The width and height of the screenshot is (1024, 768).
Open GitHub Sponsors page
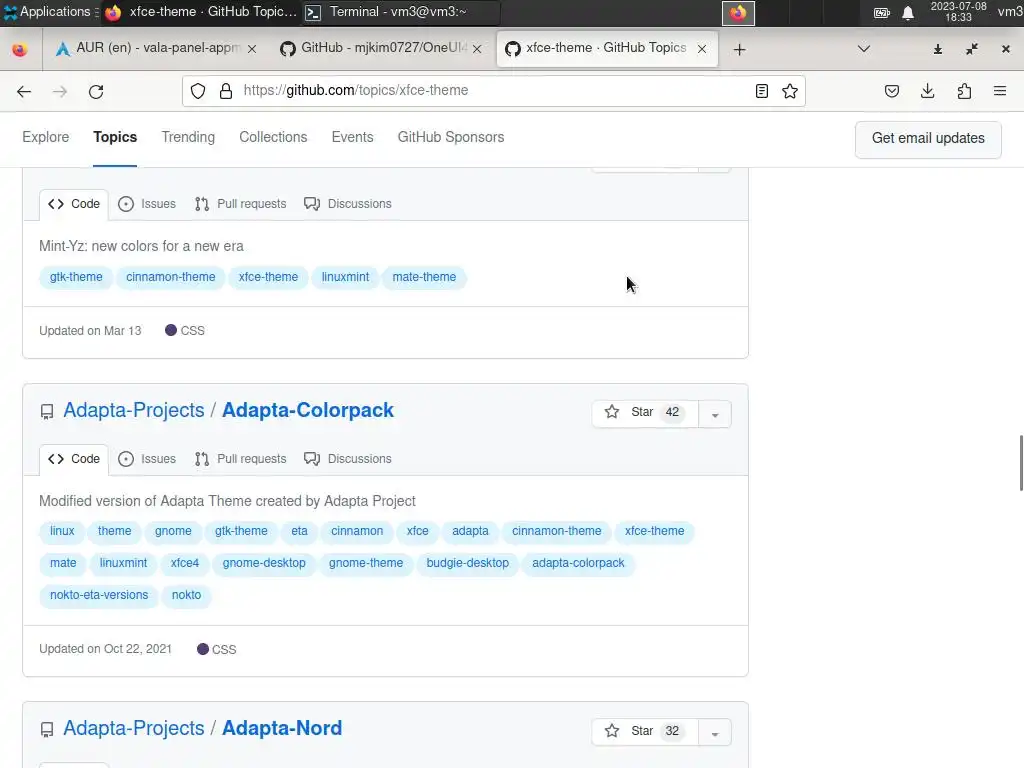[451, 137]
